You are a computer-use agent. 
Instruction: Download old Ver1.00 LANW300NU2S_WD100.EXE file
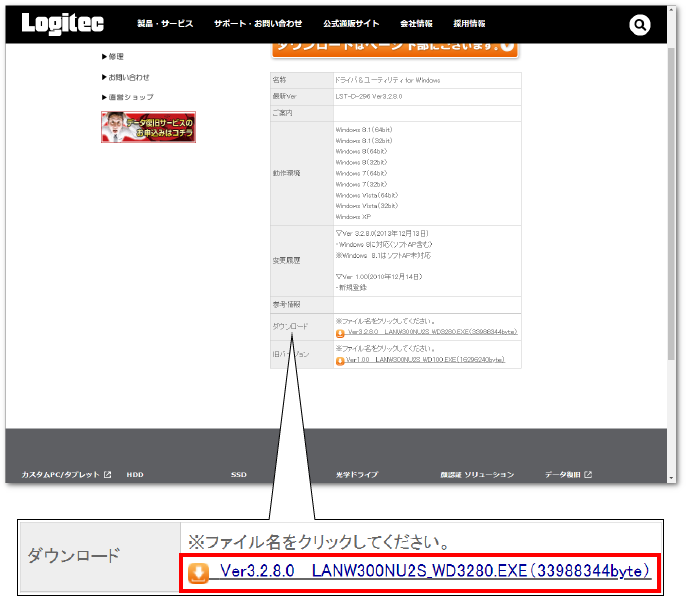(425, 360)
